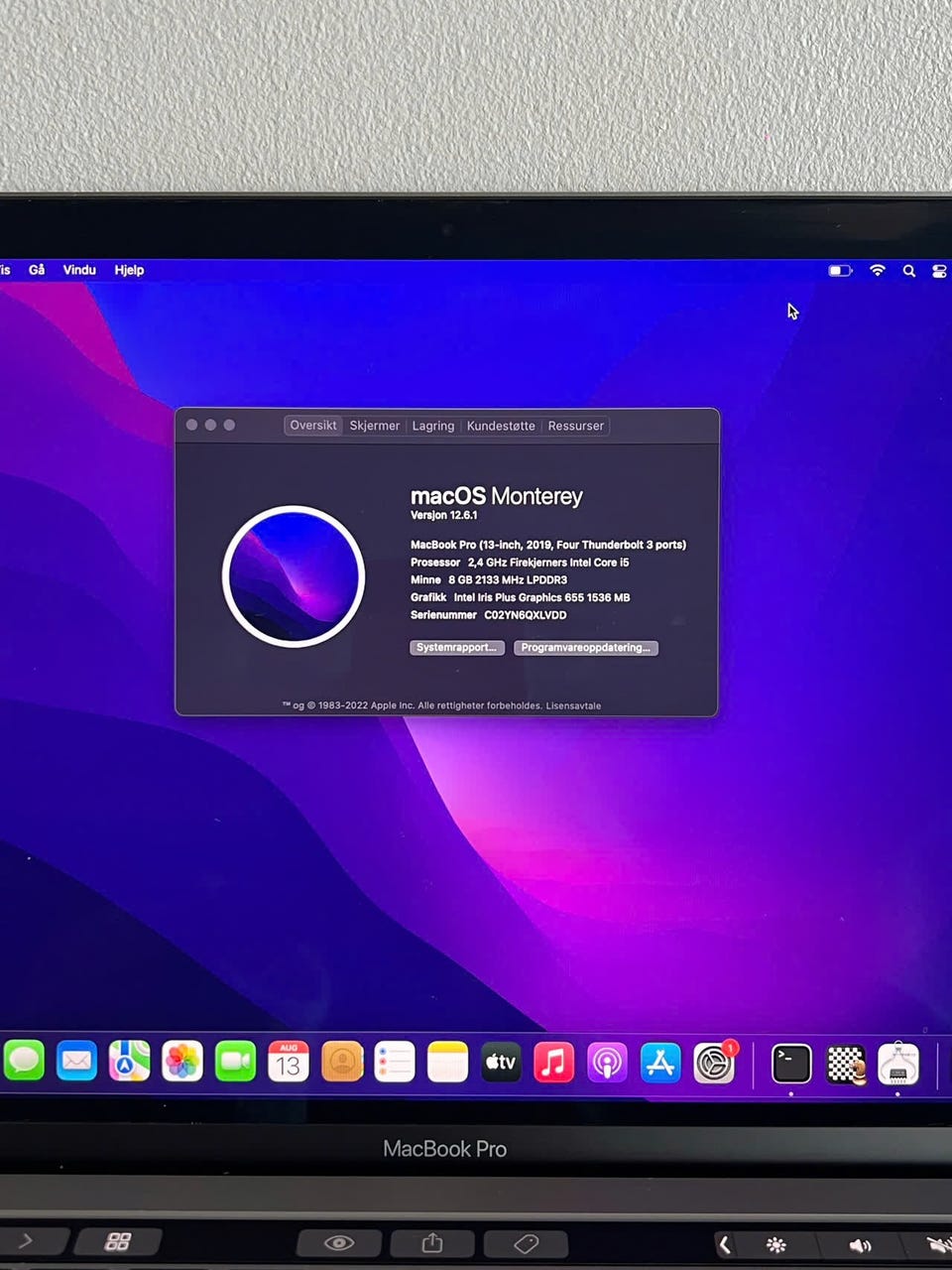Close the About This Mac window

191,425
